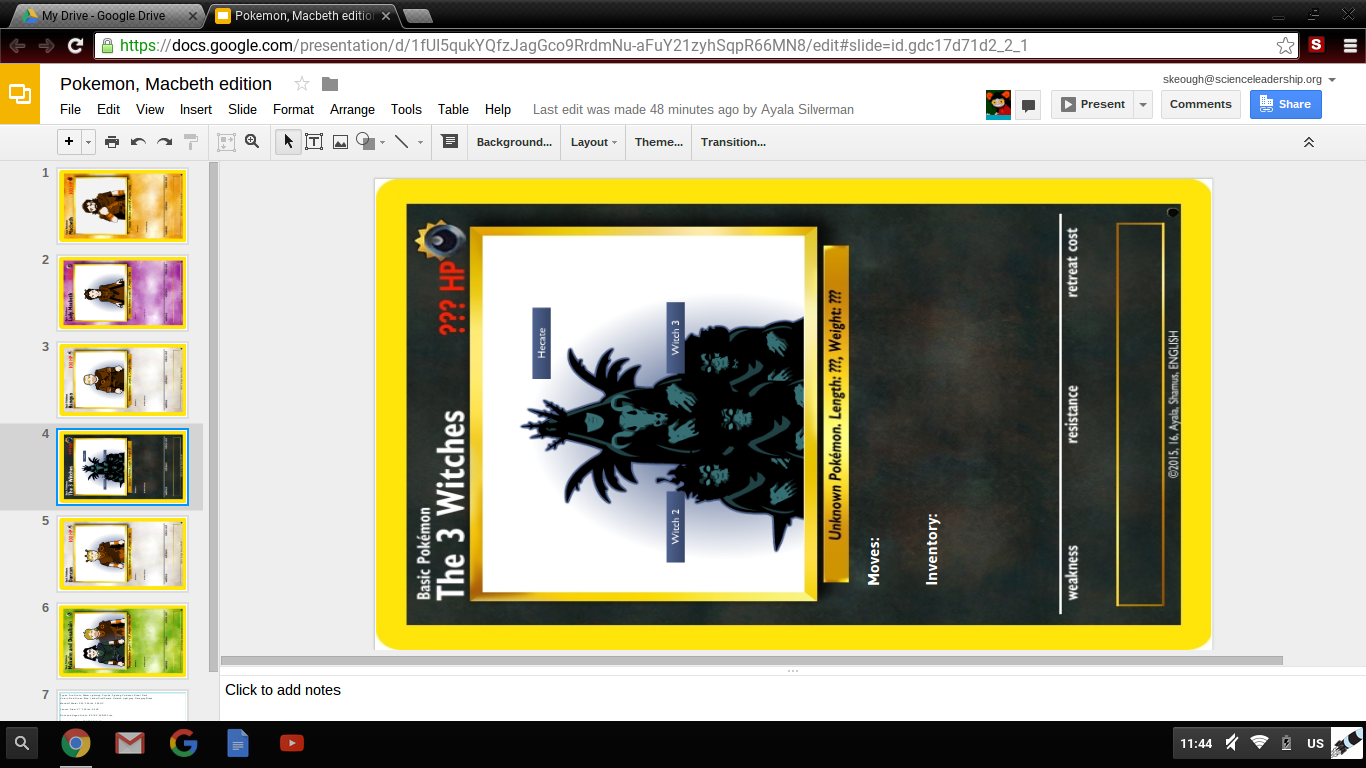Open the Arrange menu
Viewport: 1366px width, 768px height.
click(x=353, y=110)
